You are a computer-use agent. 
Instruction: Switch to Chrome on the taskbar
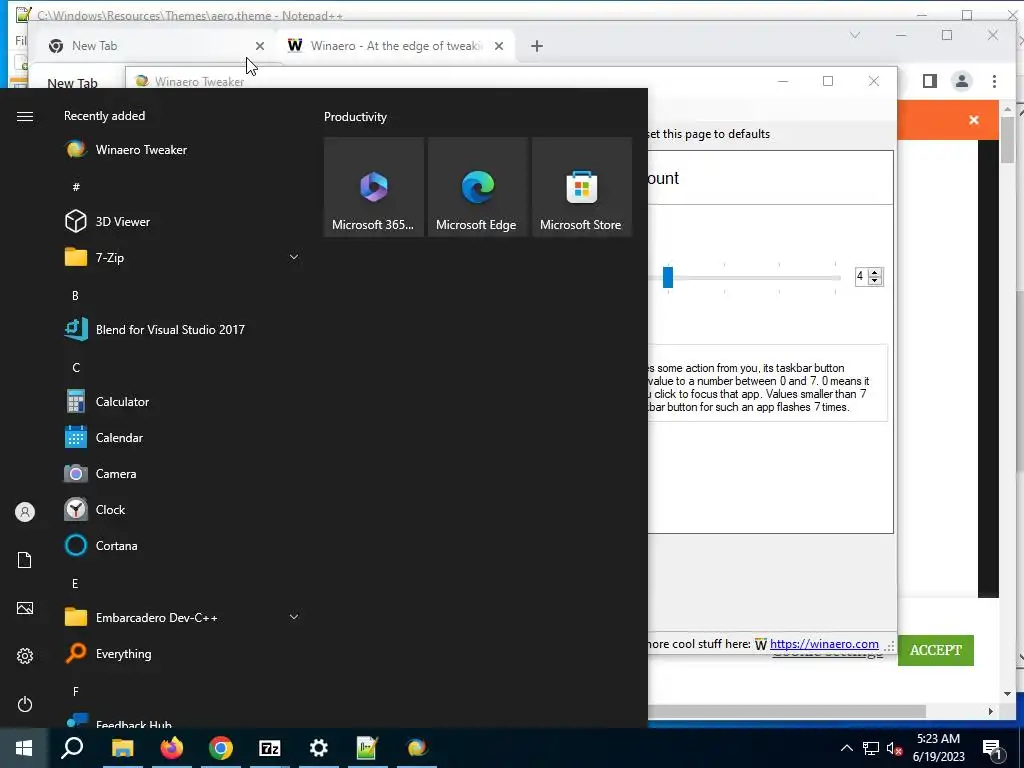pos(221,748)
